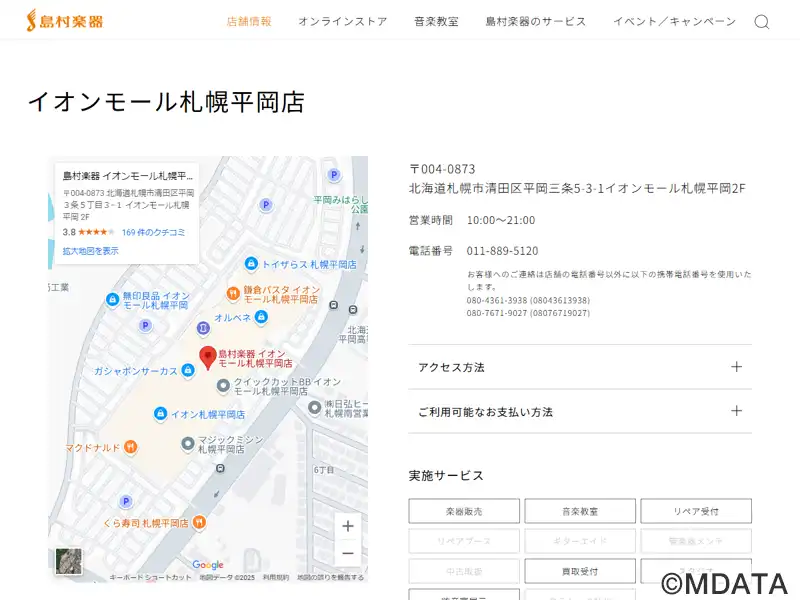Click the ガシャポンサーカス map pin icon

click(x=188, y=370)
